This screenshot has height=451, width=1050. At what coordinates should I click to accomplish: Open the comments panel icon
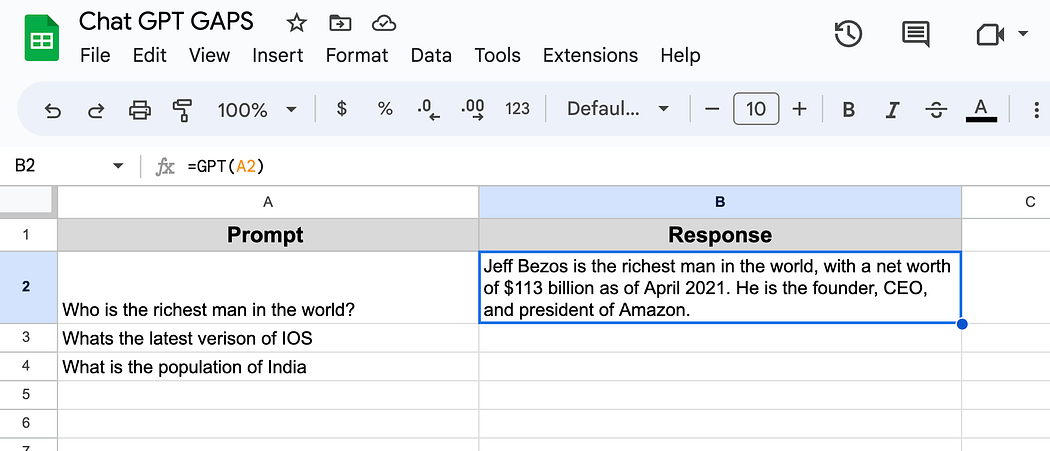point(915,34)
